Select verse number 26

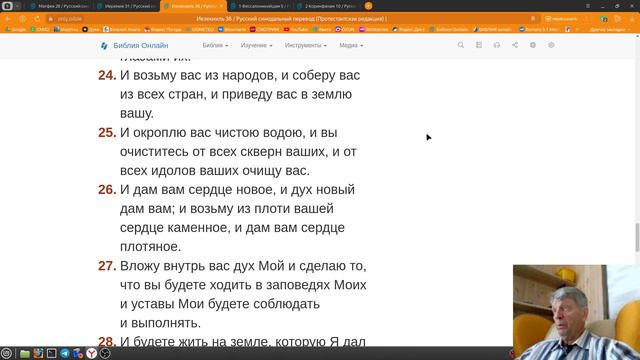coord(107,189)
